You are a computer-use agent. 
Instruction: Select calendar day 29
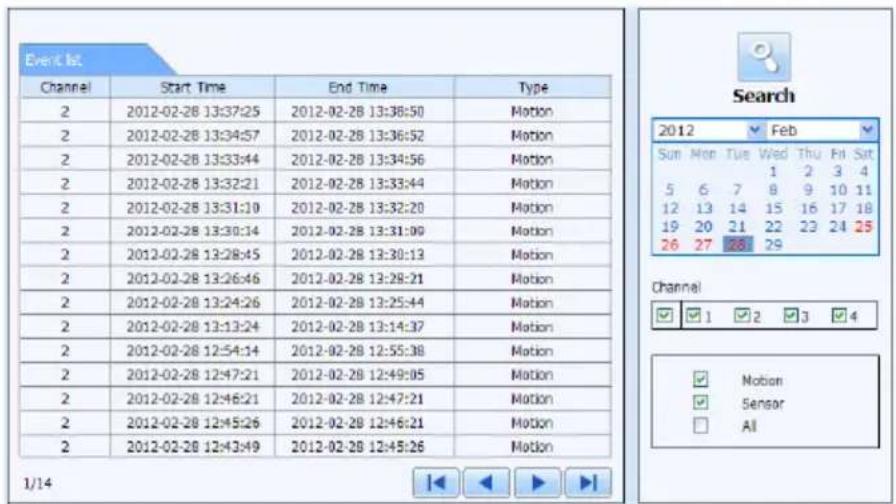click(773, 245)
